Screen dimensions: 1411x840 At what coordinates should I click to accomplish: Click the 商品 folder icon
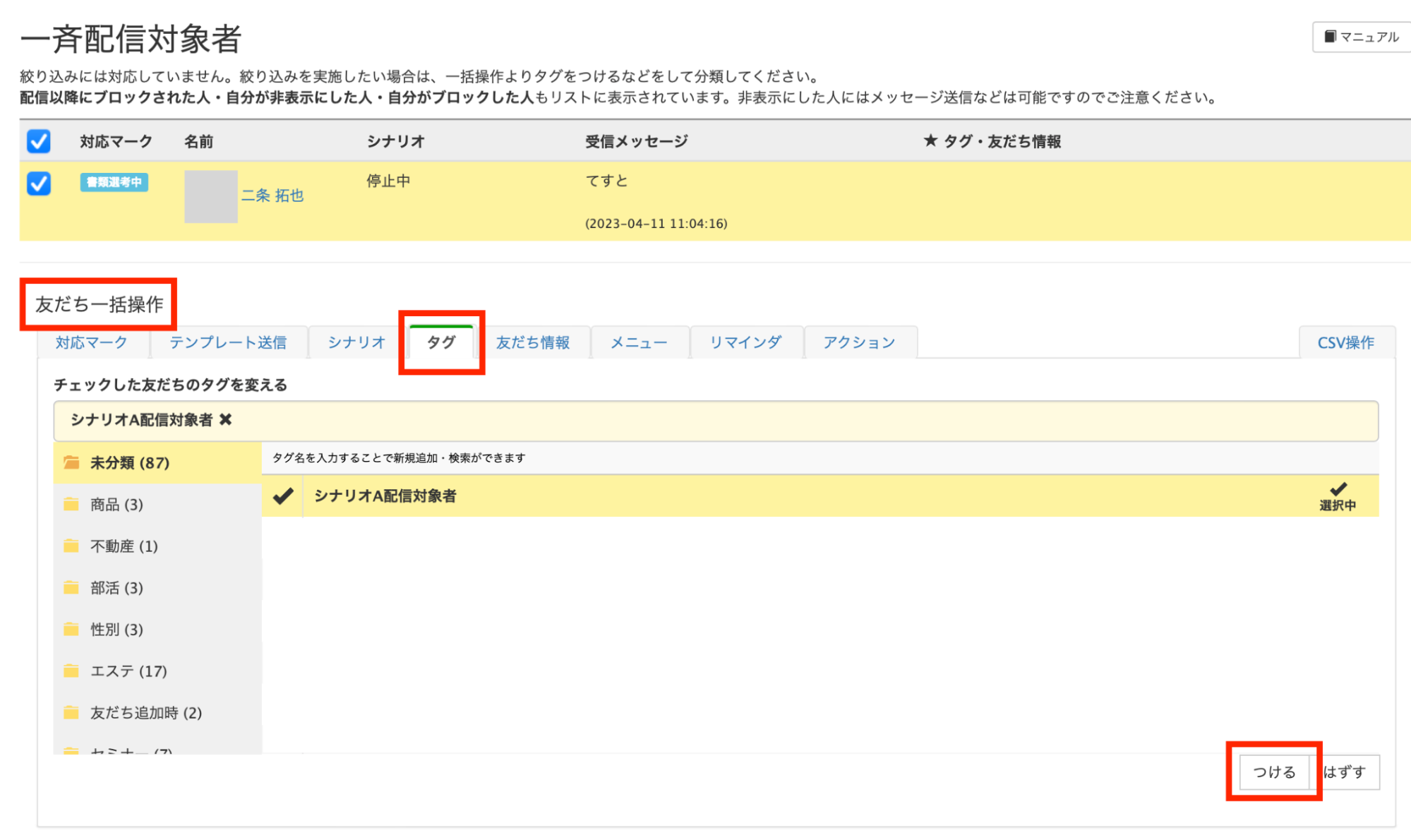pos(71,505)
